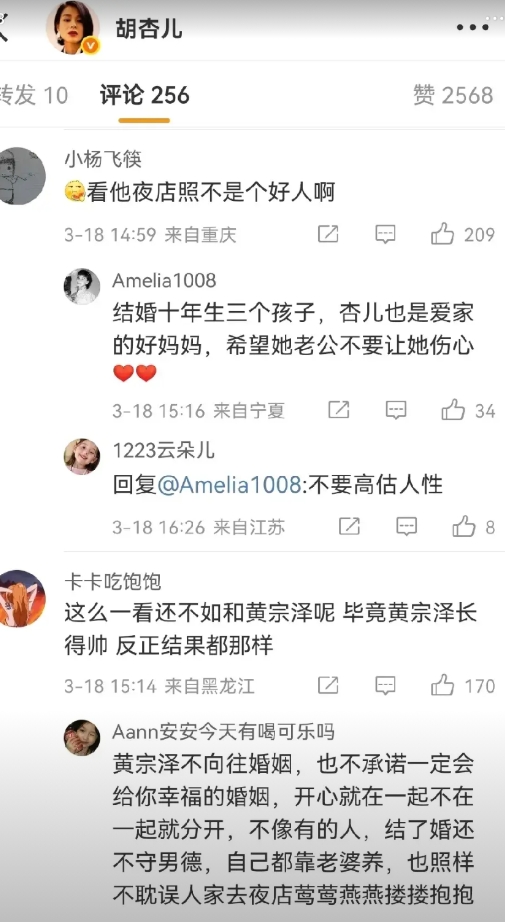The width and height of the screenshot is (505, 922).
Task: Thumbs-up 卡卡吃饱饱's comment with 170 likes
Action: [443, 685]
